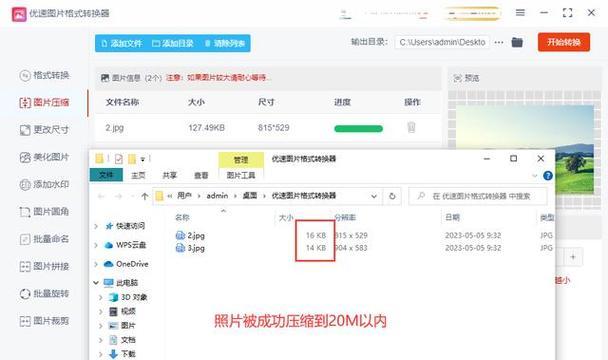Screen dimensions: 608x360
Task: Sort by 分辨率 column header
Action: click(x=345, y=218)
